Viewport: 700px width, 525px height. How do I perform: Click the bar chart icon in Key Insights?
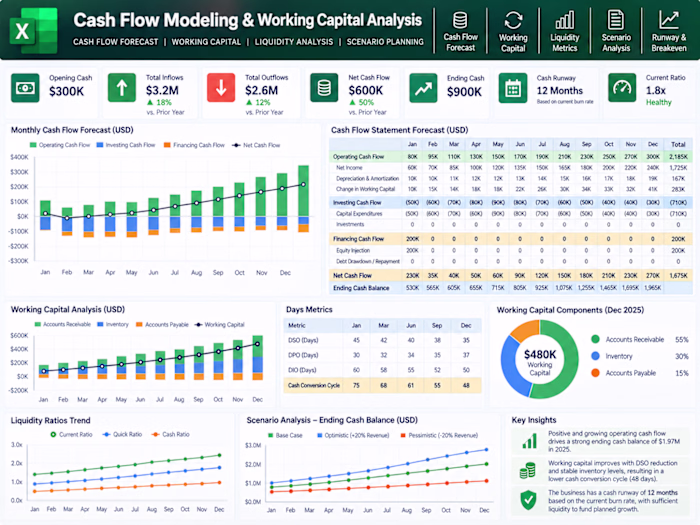point(529,441)
